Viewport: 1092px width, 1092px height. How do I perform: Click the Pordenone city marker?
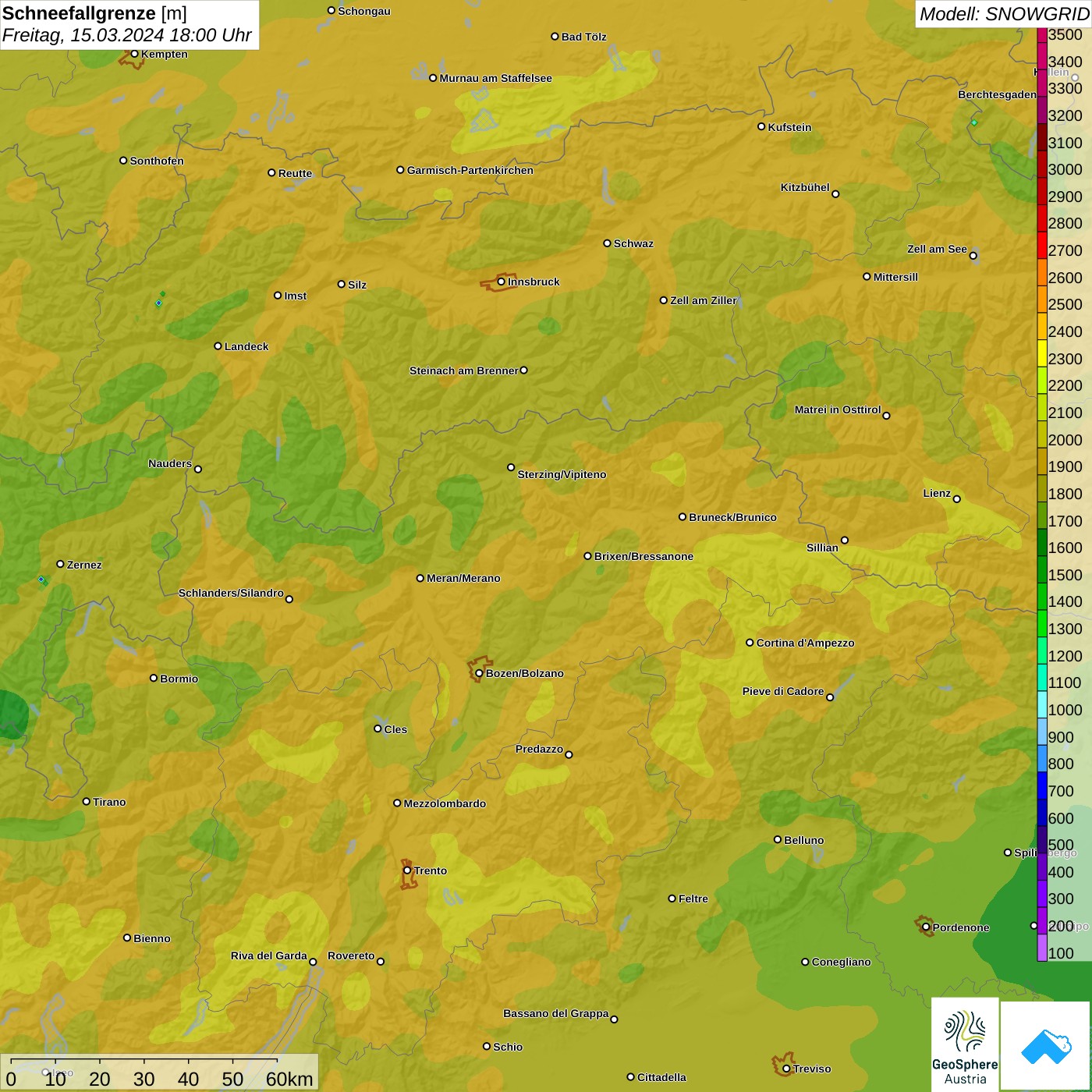point(926,927)
